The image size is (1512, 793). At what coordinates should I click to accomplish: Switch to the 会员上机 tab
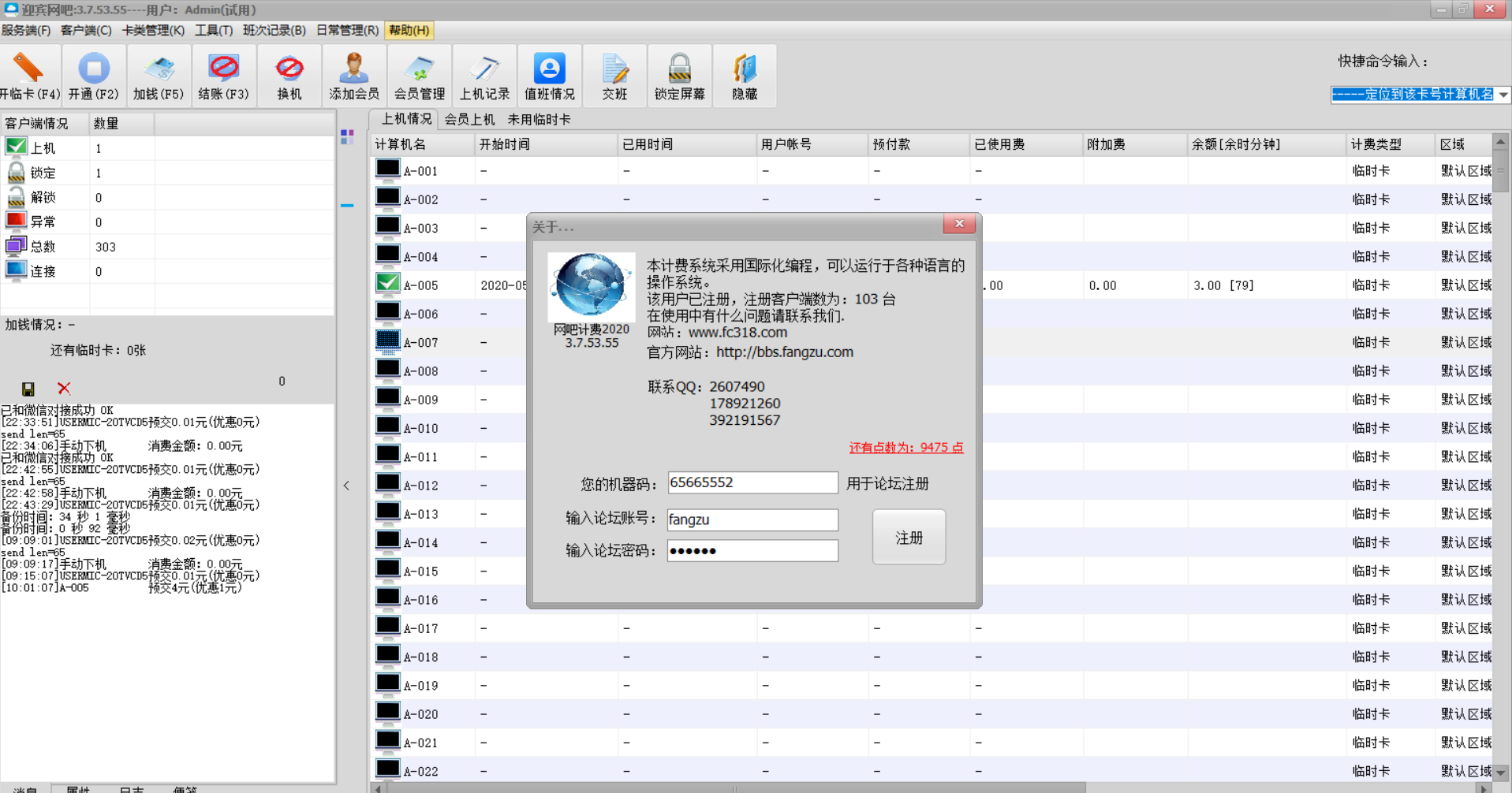point(469,120)
